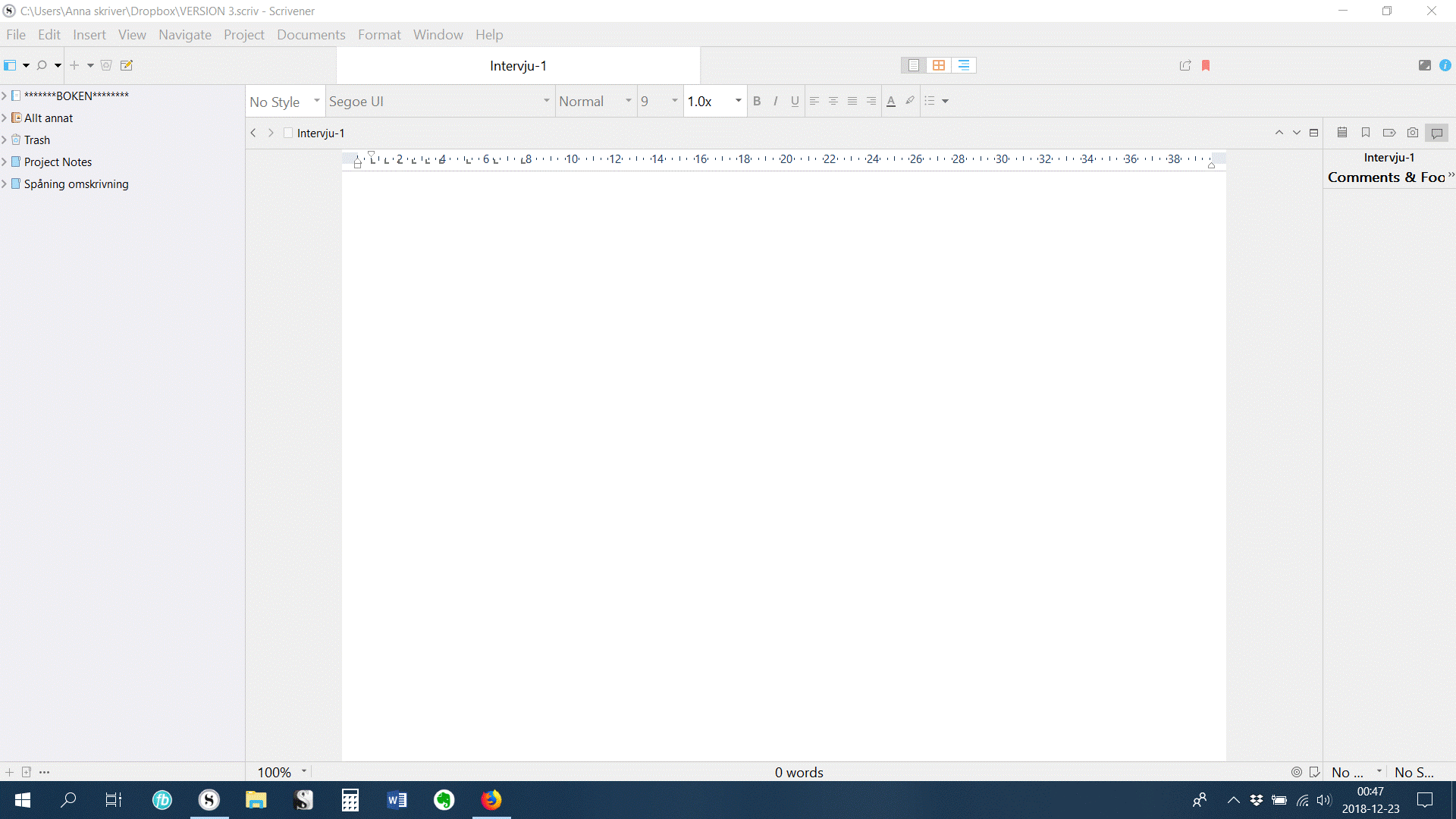Select Project Notes in the binder

[x=58, y=162]
